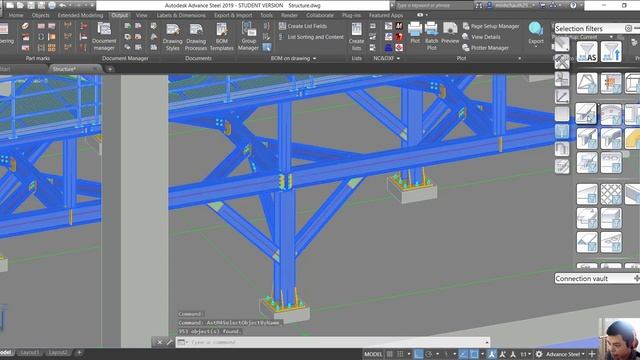This screenshot has height=360, width=640.
Task: Toggle MODEL space button
Action: (x=373, y=354)
